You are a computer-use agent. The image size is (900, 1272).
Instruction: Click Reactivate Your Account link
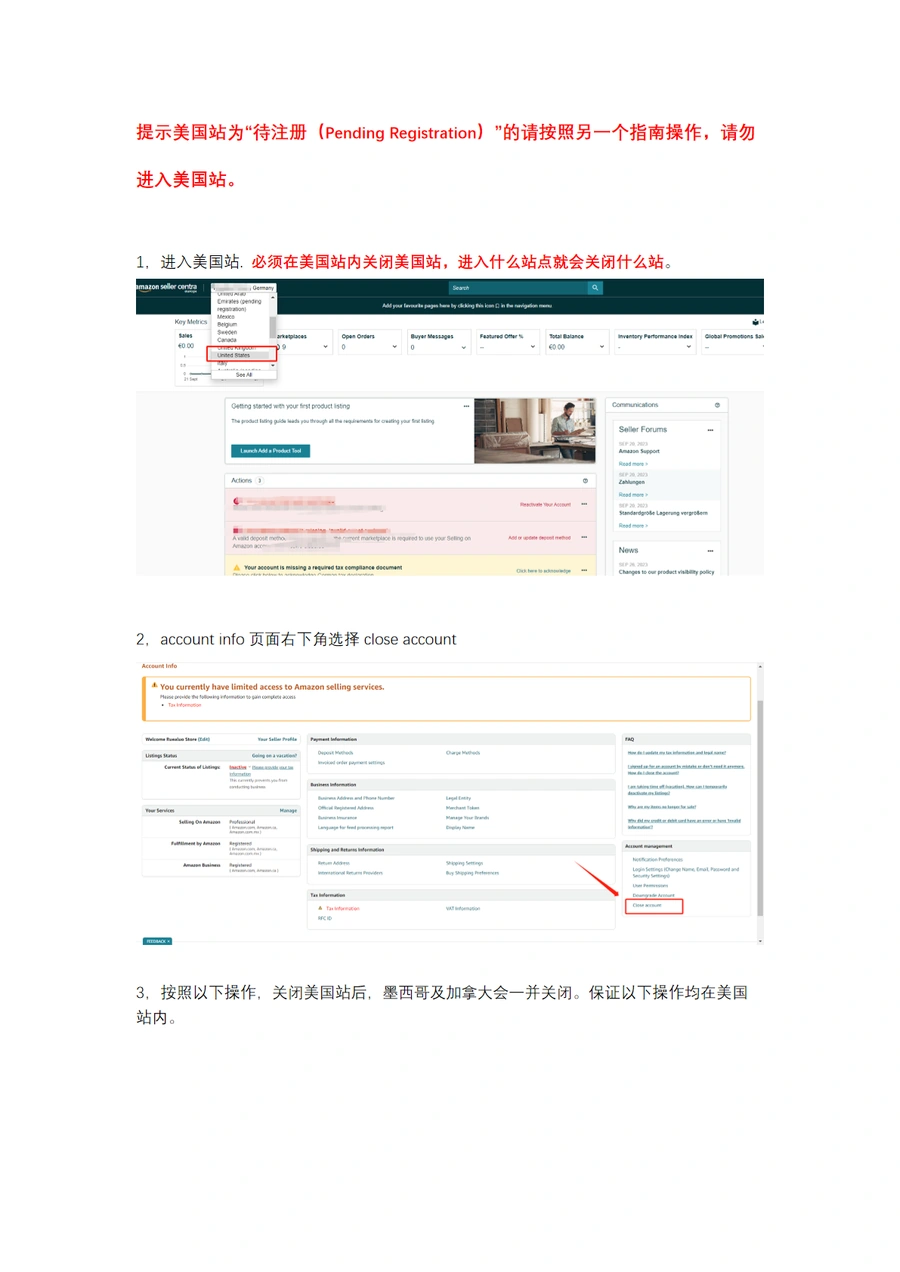click(546, 504)
